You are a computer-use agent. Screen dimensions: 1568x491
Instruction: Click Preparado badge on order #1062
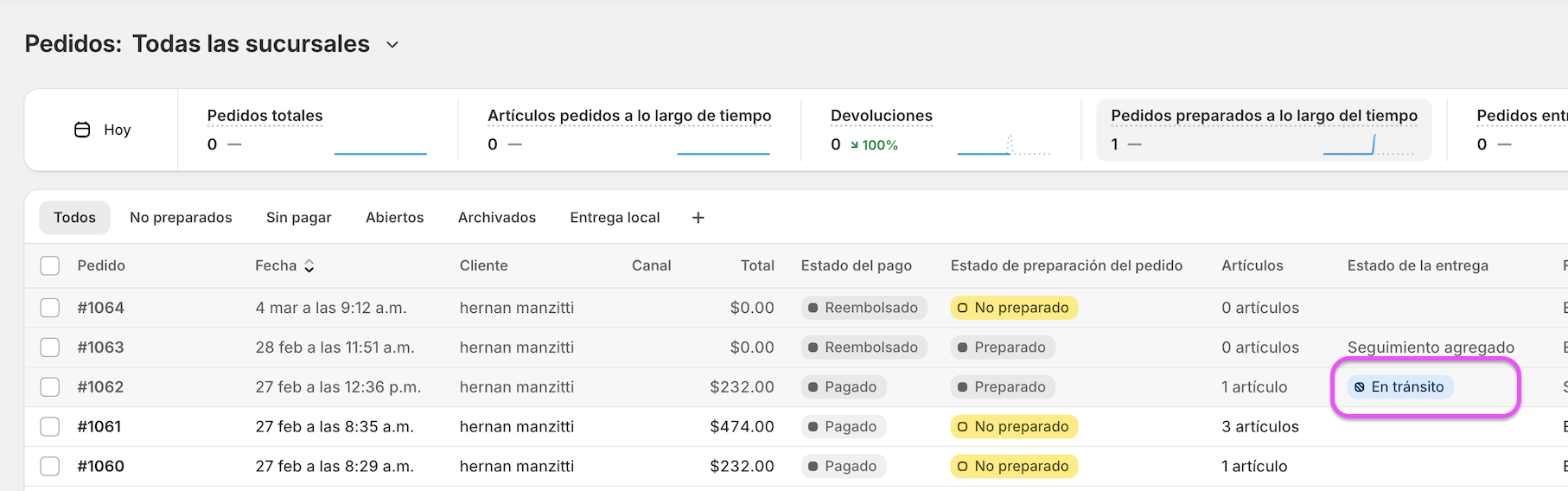pos(1003,387)
